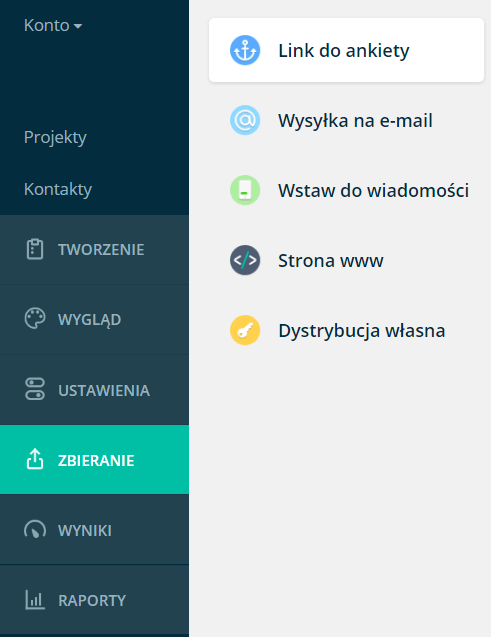Click the palette icon beside Wygląd
This screenshot has height=637, width=491.
pos(35,318)
